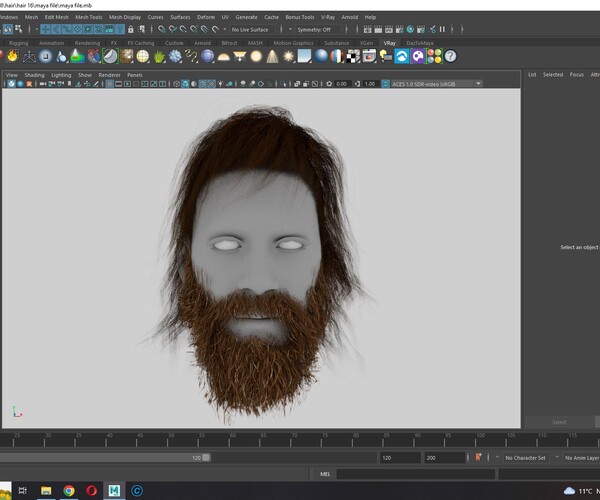The width and height of the screenshot is (600, 500).
Task: Click the bookmark icon in panel toolbar
Action: click(x=69, y=84)
